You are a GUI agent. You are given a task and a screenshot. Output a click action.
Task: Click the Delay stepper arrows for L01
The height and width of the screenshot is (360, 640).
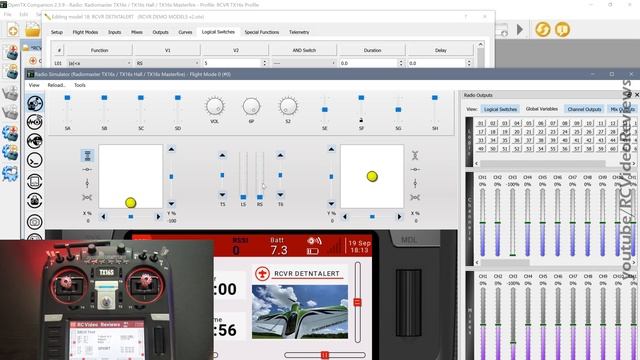point(469,63)
